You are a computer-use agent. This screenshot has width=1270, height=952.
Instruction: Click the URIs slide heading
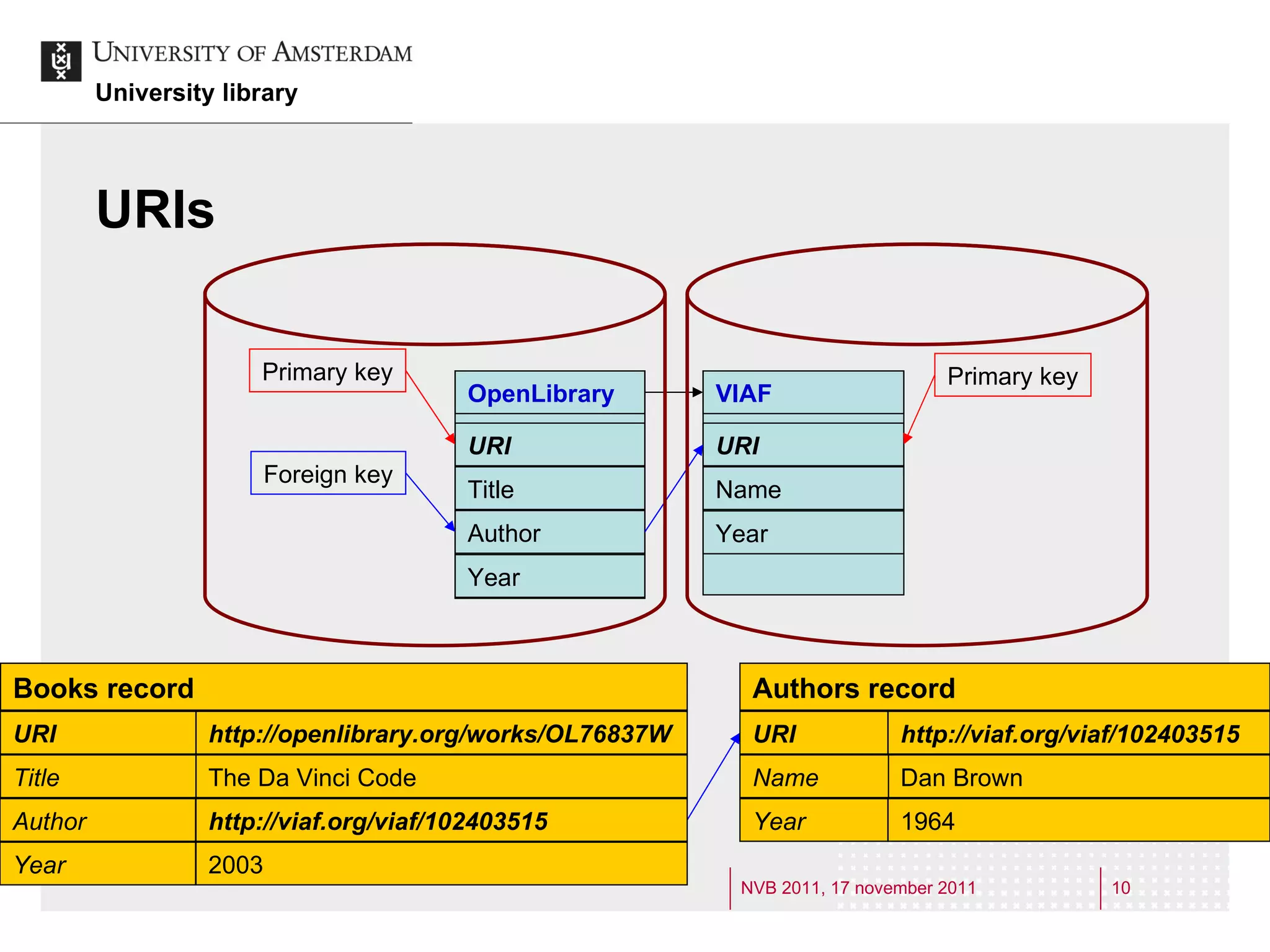click(x=155, y=209)
